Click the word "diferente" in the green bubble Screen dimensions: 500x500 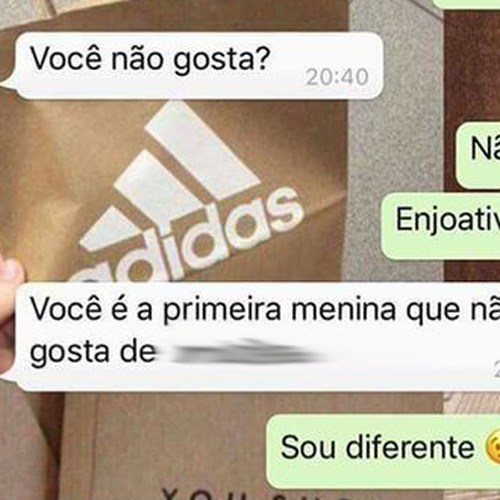[x=410, y=447]
